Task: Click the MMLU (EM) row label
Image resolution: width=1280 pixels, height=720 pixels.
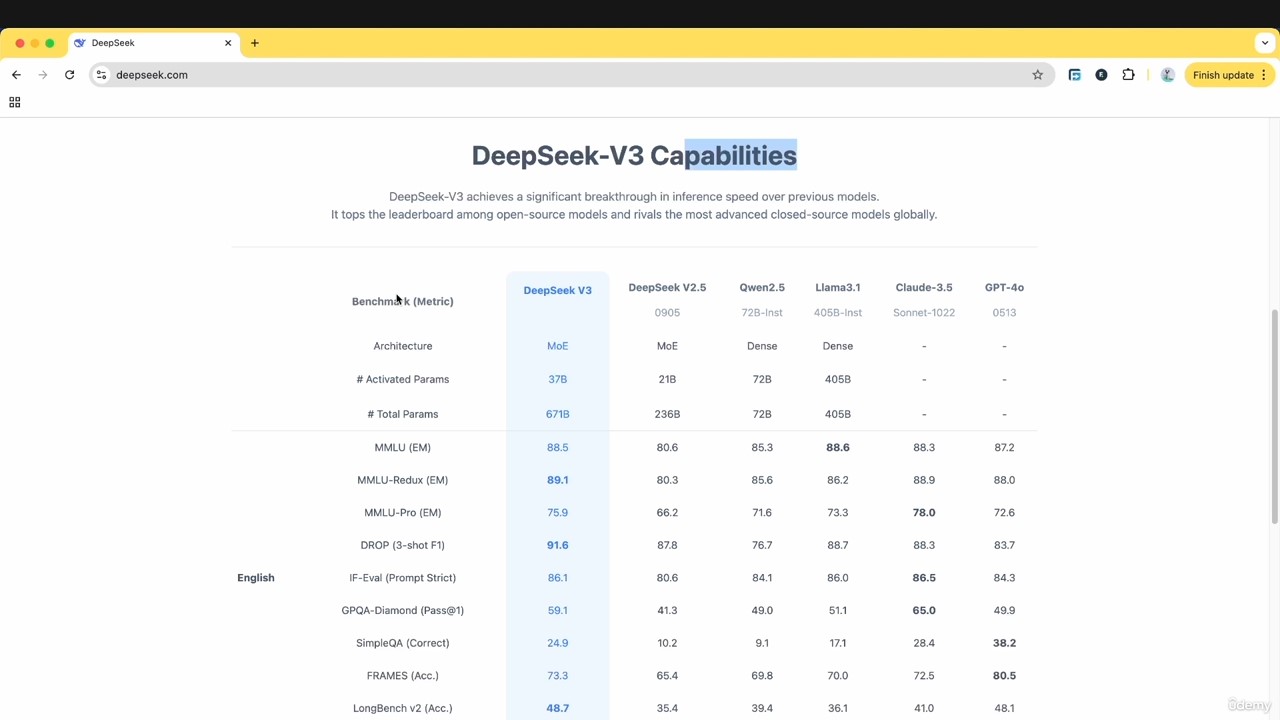Action: 403,447
